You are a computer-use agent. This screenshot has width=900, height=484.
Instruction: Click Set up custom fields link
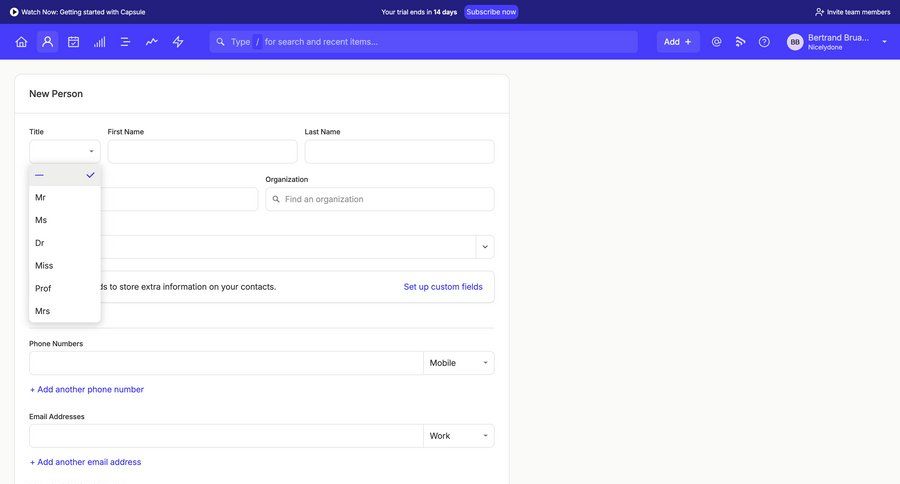(x=443, y=287)
